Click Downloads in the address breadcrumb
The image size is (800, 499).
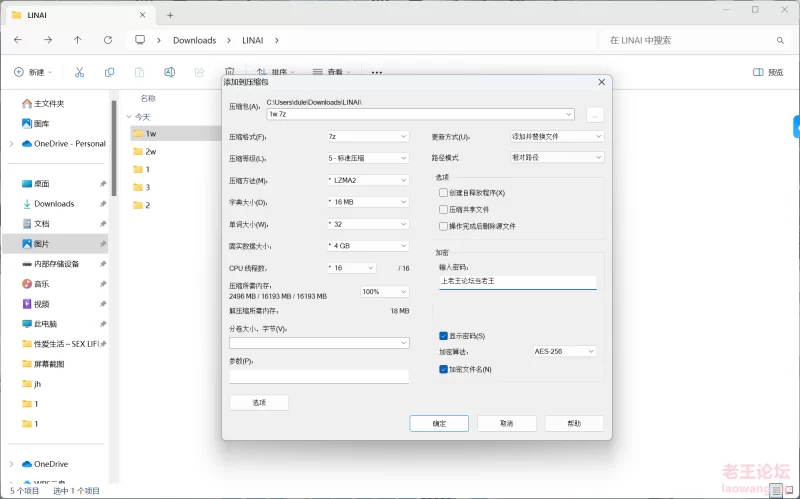194,40
